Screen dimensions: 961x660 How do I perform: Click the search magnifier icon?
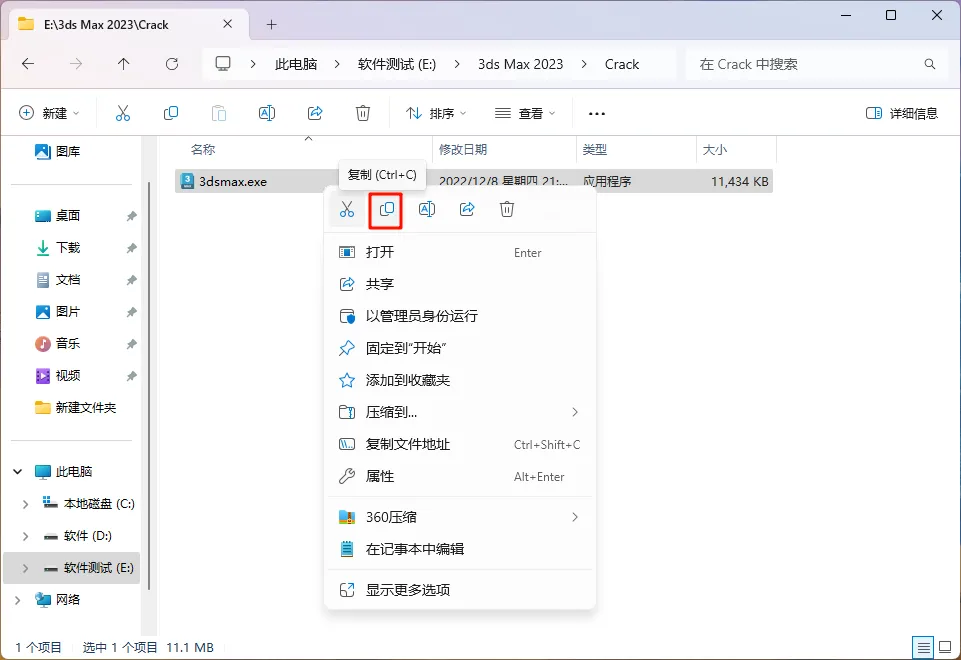[x=930, y=64]
